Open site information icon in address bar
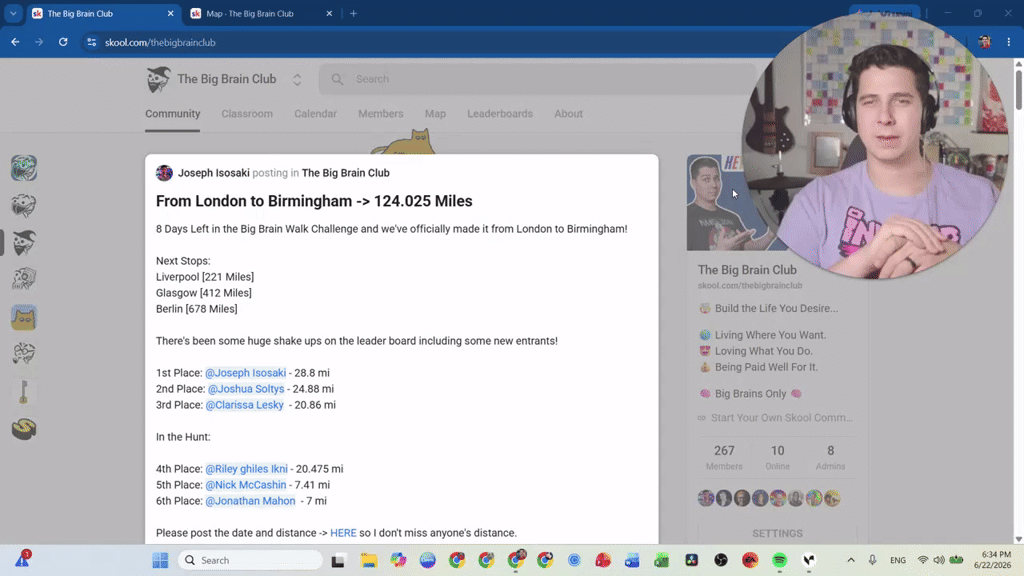1024x576 pixels. coord(91,42)
